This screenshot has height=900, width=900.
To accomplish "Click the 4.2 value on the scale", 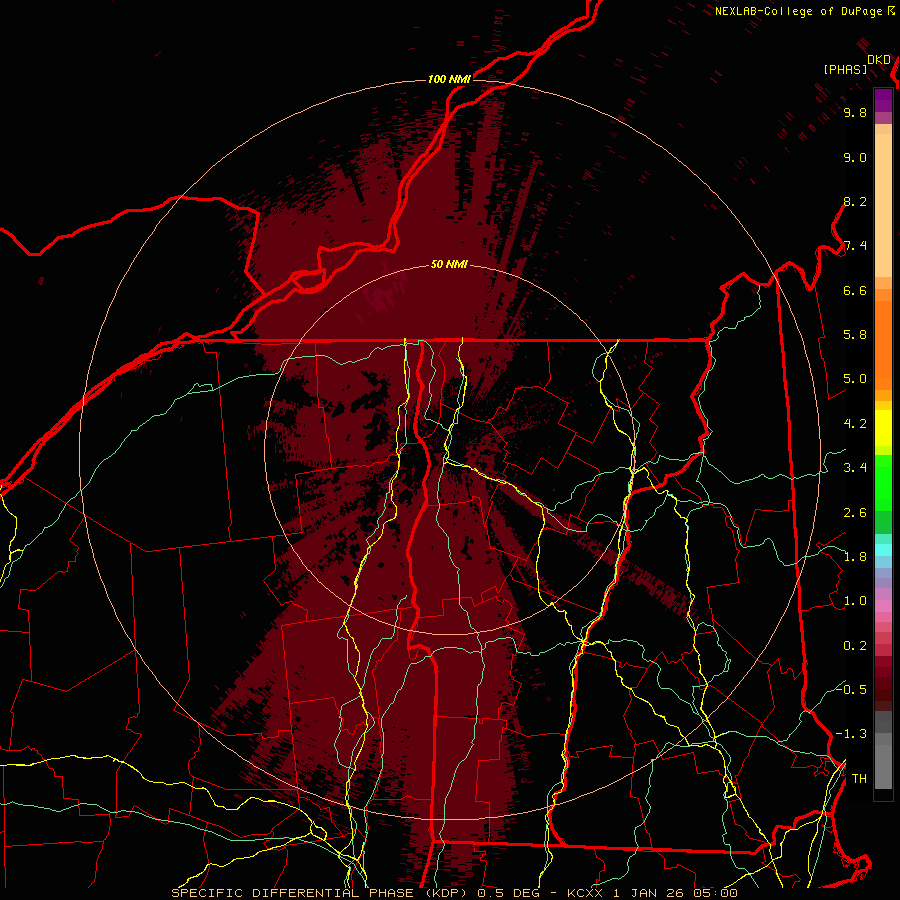I will click(855, 424).
